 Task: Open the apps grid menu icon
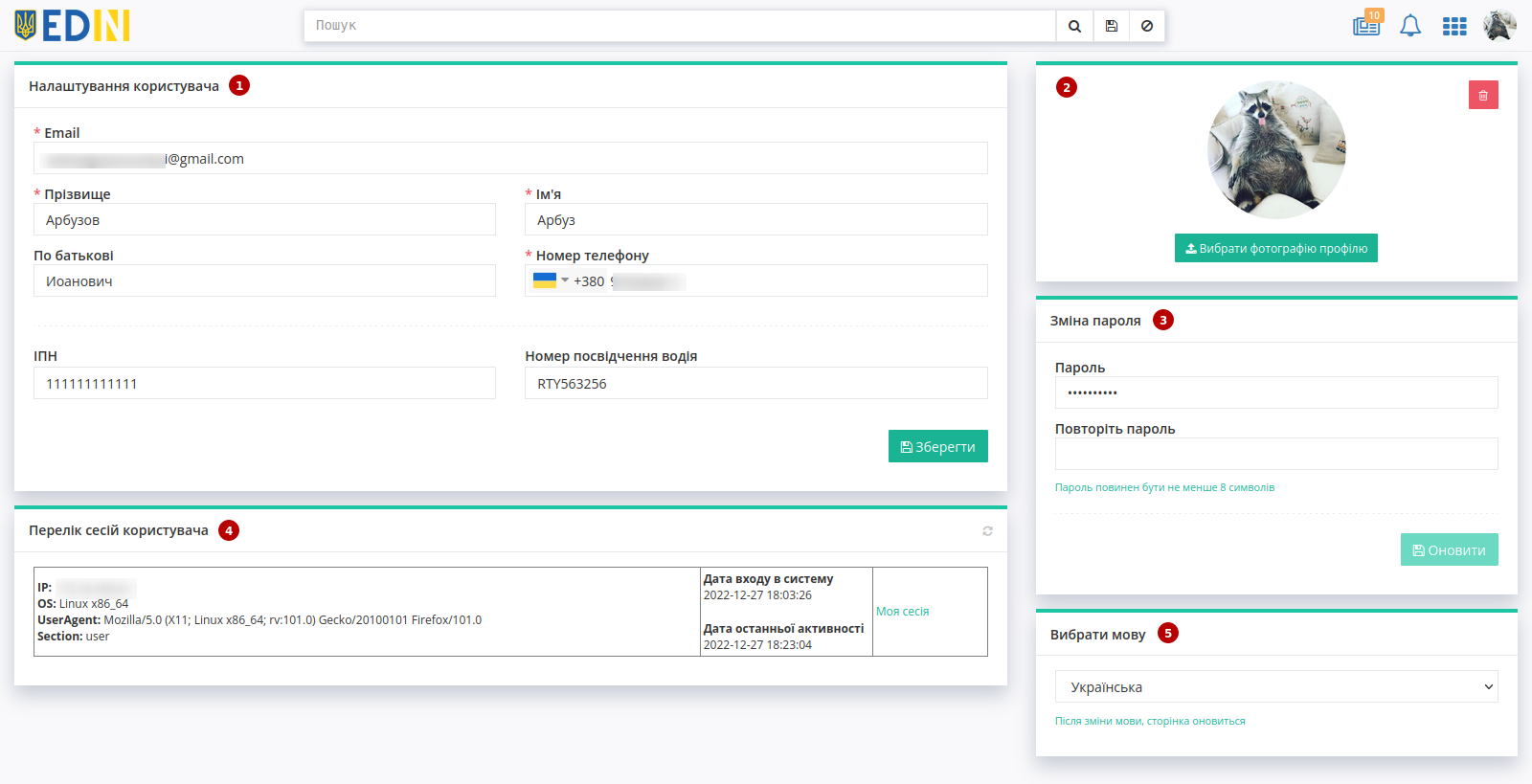[x=1454, y=26]
